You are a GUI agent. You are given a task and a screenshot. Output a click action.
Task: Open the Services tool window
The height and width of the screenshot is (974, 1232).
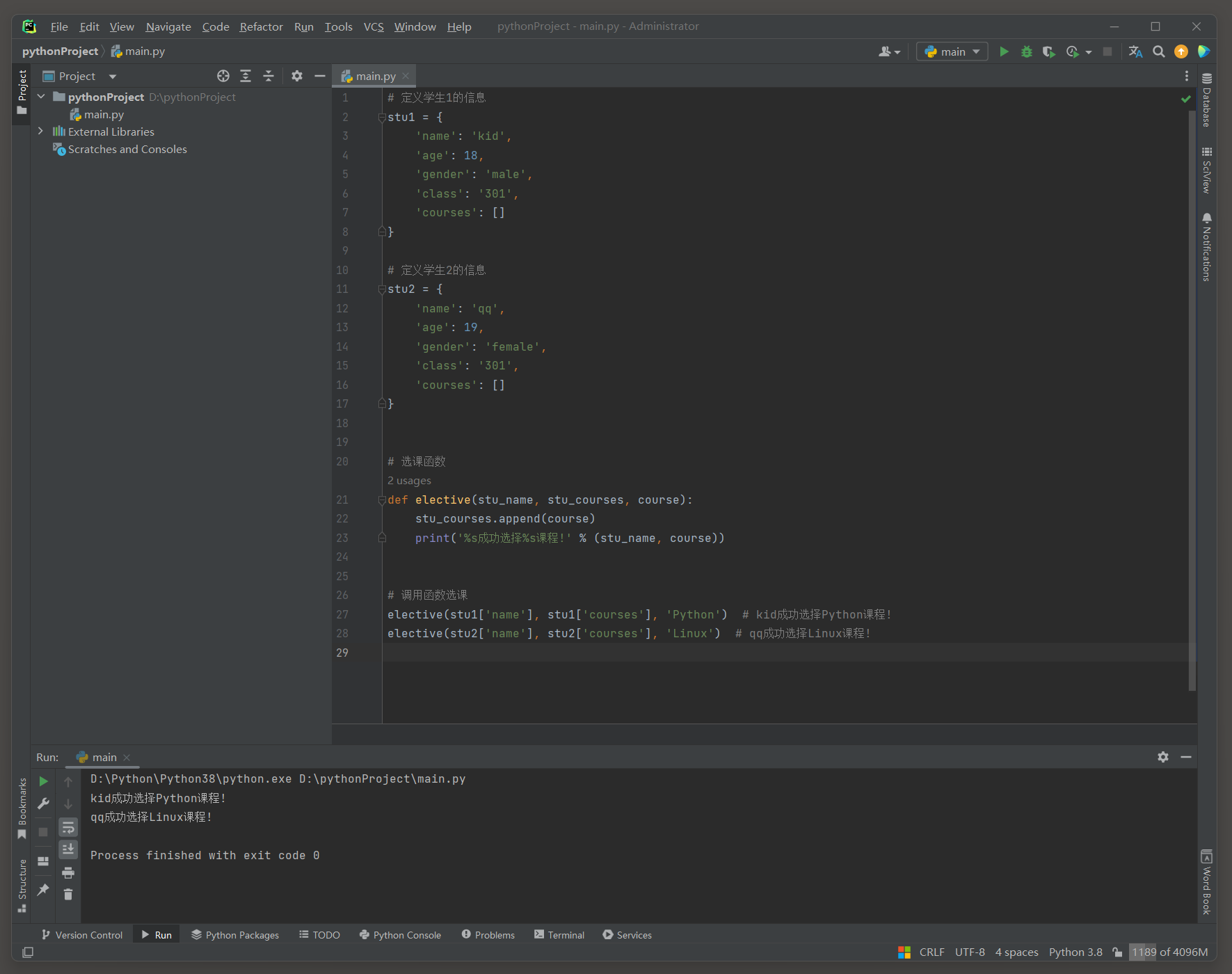pyautogui.click(x=627, y=934)
